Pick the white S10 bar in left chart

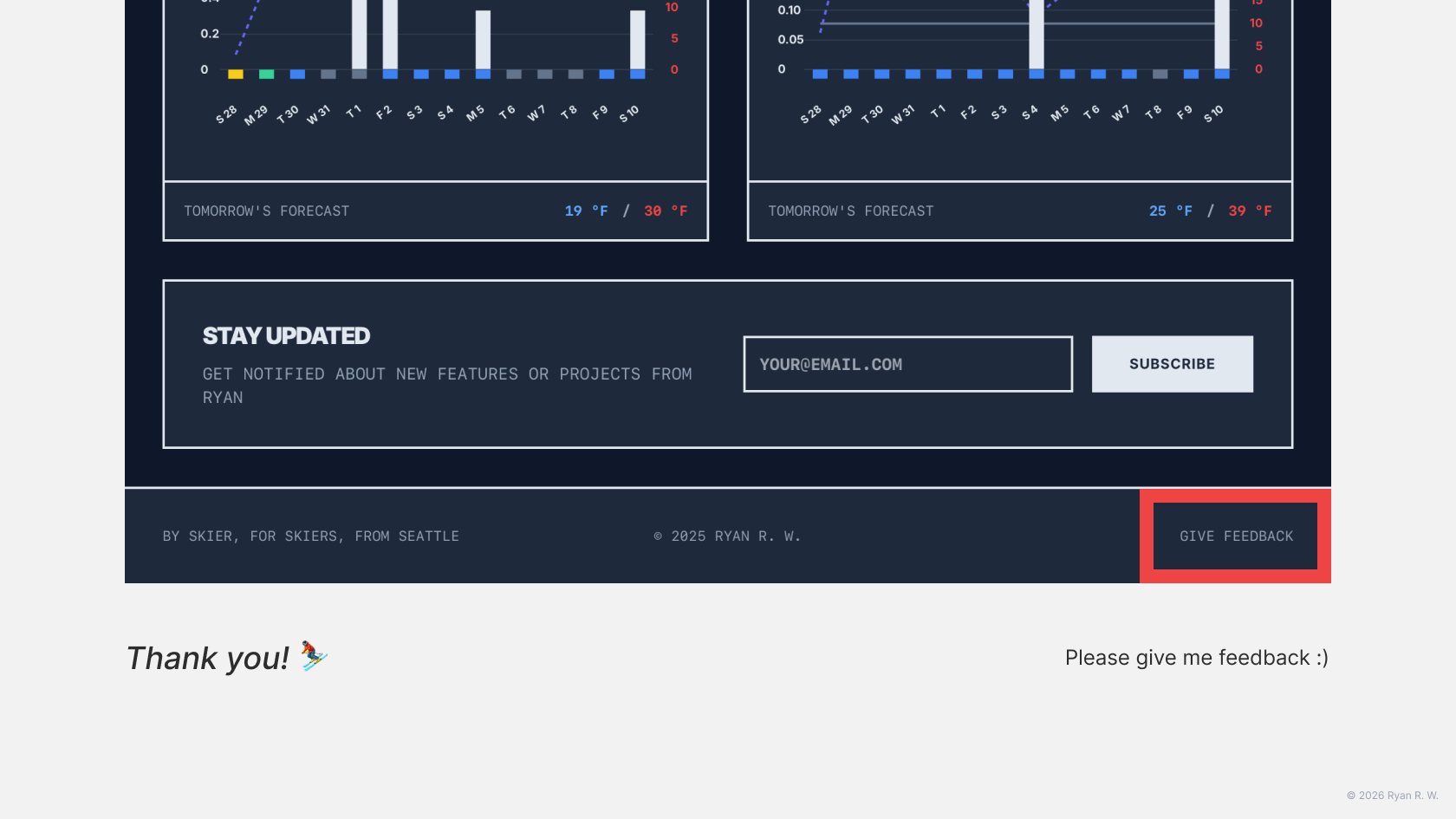[x=637, y=40]
